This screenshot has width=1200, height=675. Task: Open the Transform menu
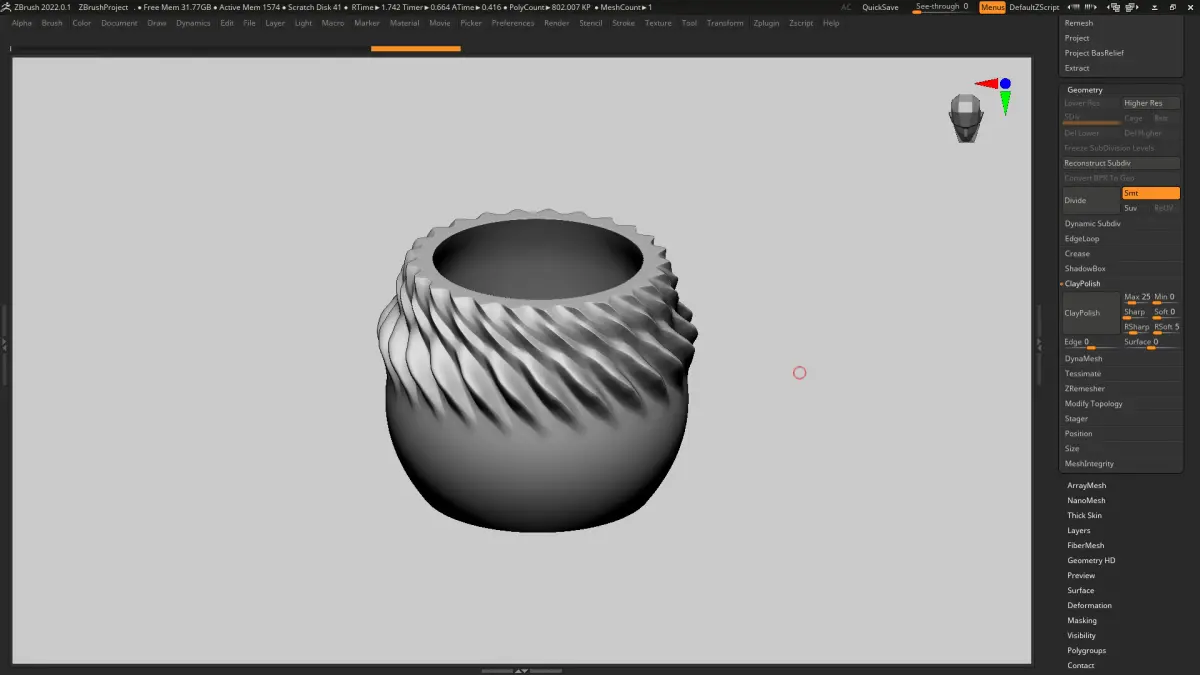pyautogui.click(x=725, y=23)
